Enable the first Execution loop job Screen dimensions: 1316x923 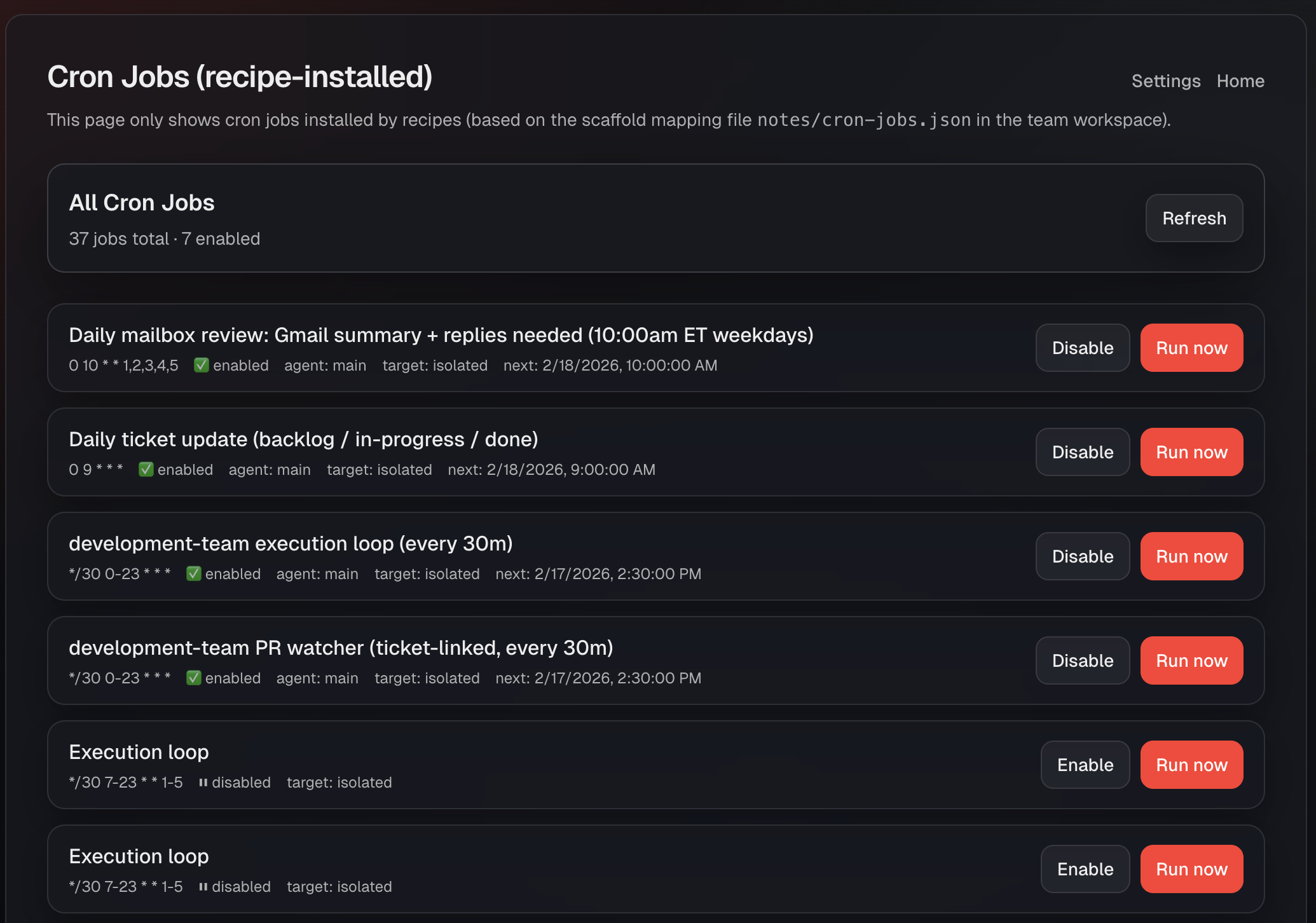click(1085, 765)
